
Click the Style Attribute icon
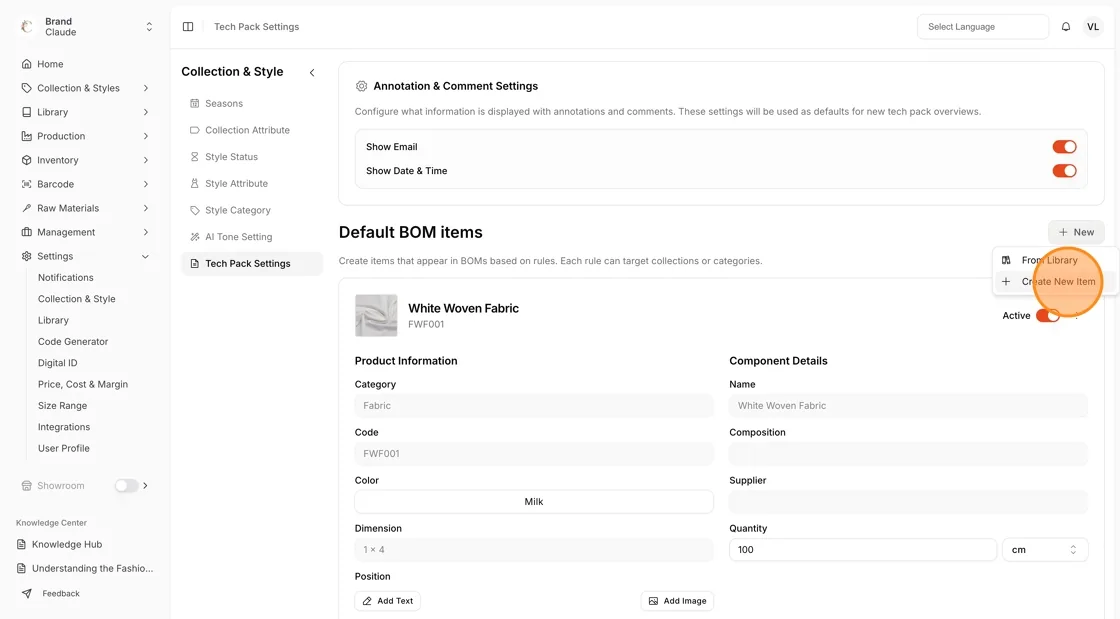[194, 183]
